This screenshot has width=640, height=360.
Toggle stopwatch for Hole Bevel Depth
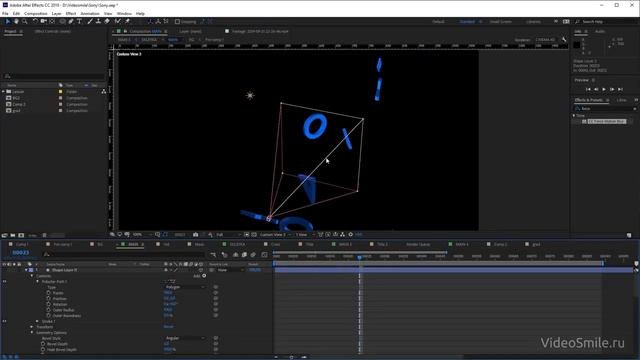43,350
